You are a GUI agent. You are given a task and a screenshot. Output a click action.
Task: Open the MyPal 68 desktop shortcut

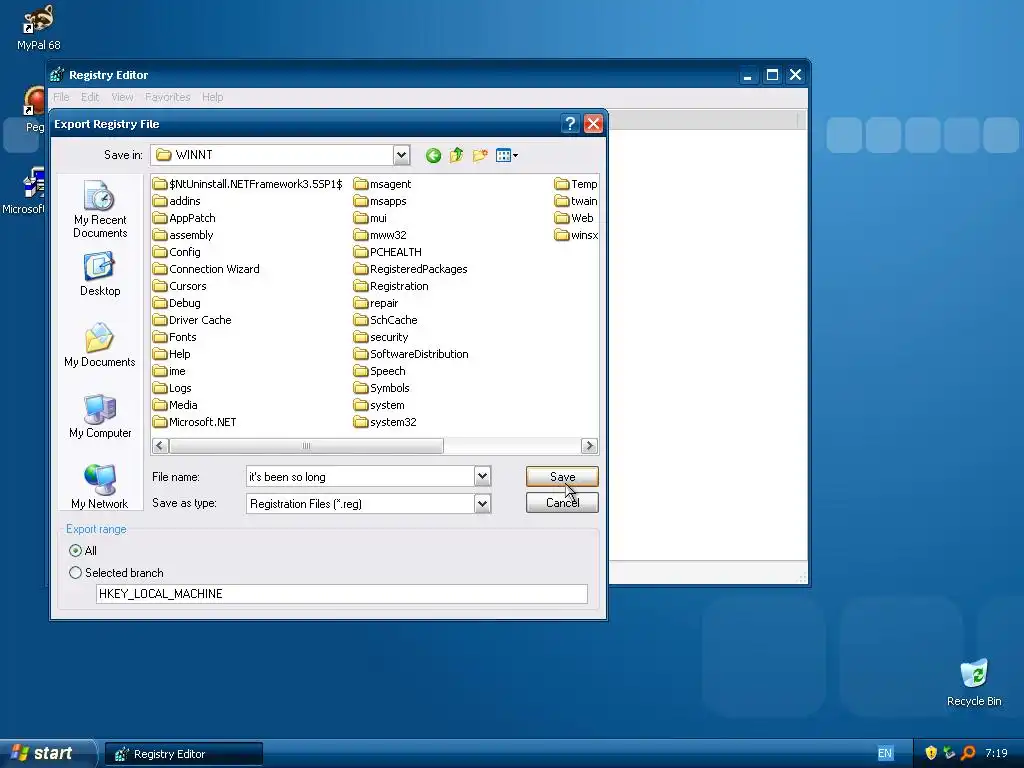[x=39, y=27]
